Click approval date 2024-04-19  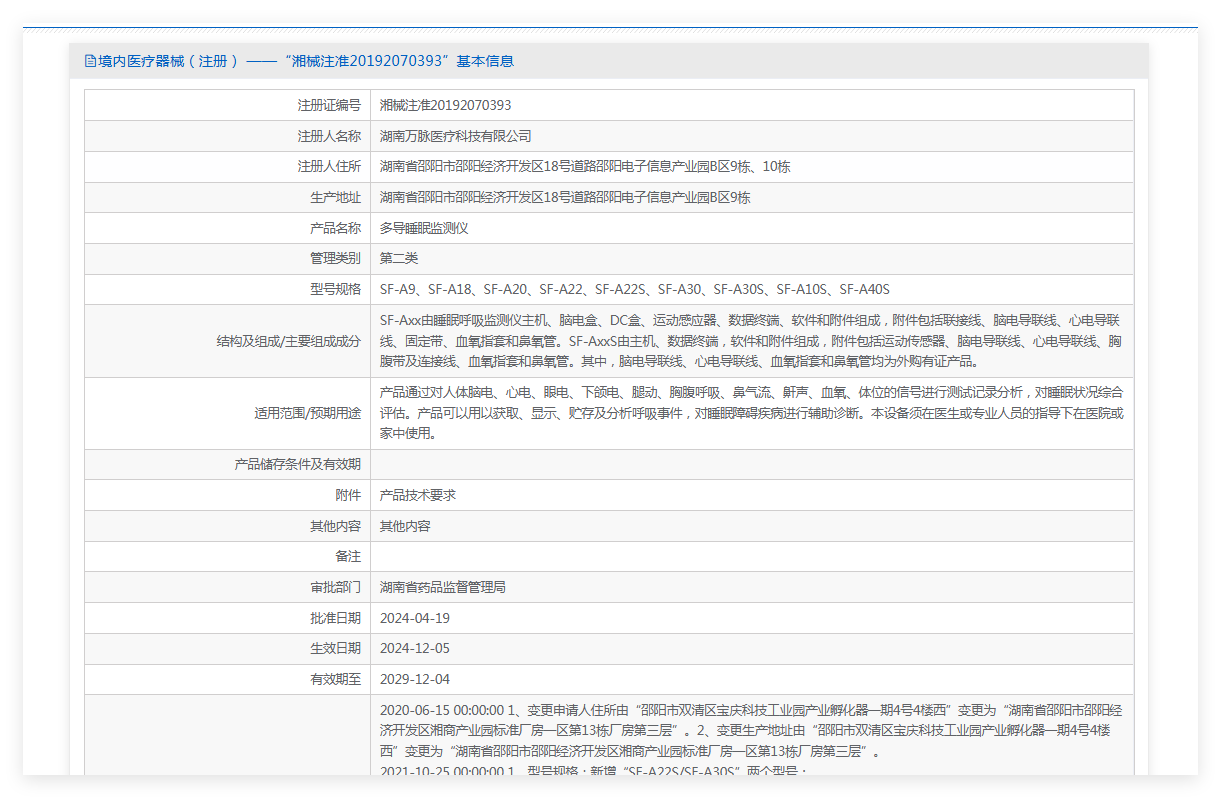(x=414, y=618)
